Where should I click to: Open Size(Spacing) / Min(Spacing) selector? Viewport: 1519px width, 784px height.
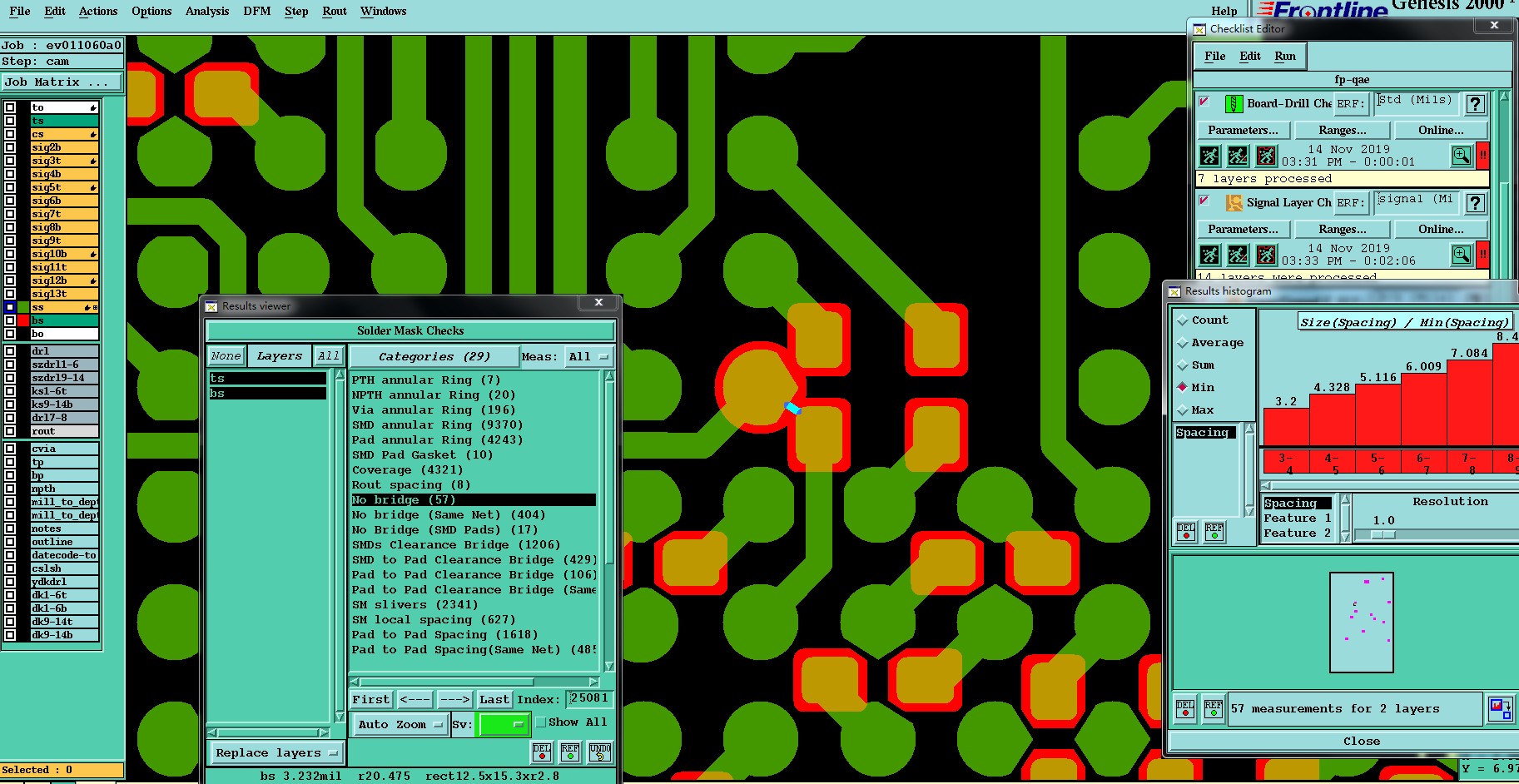(x=1404, y=322)
